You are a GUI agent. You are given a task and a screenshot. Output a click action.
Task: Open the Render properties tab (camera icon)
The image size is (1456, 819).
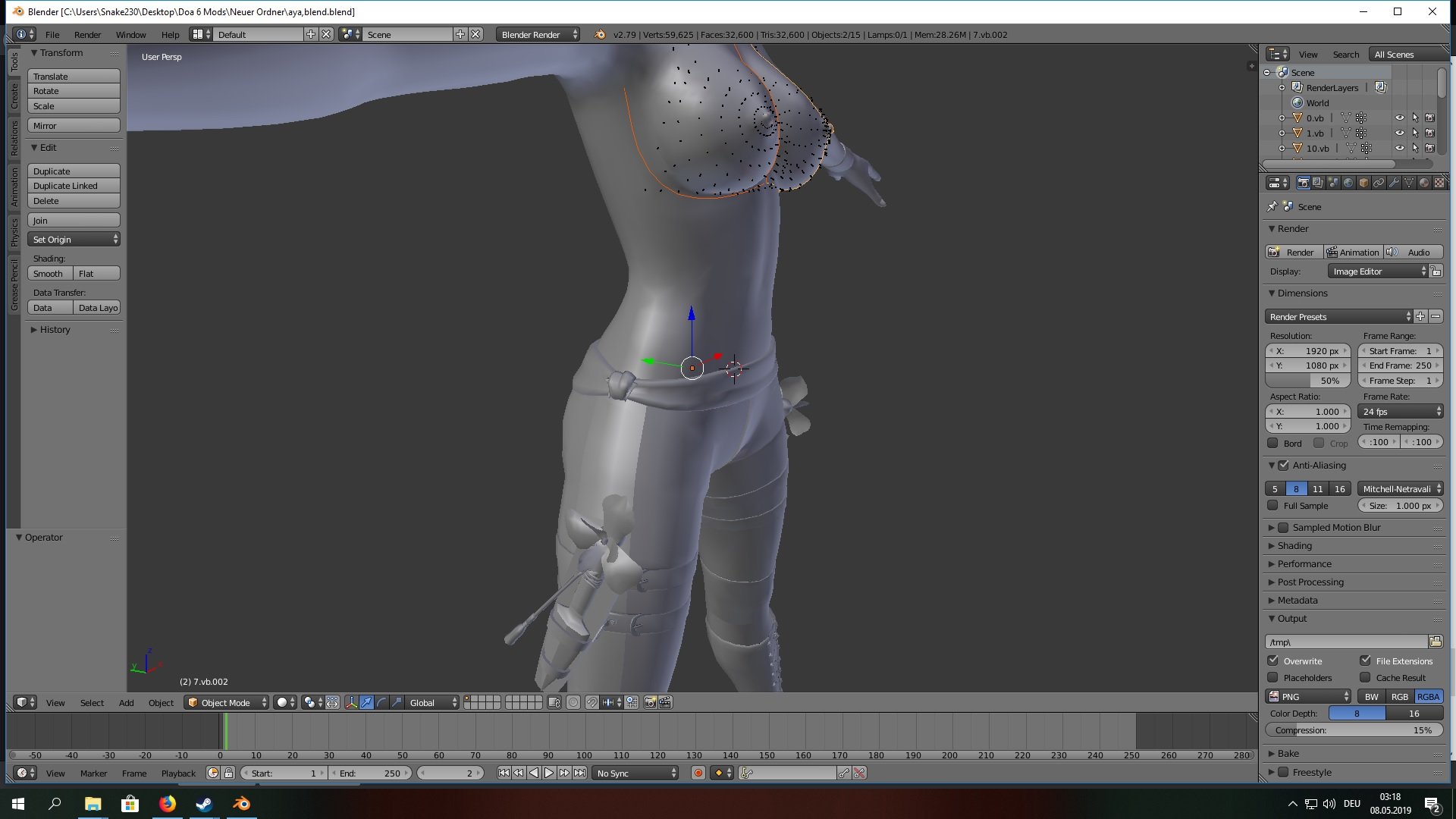pyautogui.click(x=1303, y=183)
